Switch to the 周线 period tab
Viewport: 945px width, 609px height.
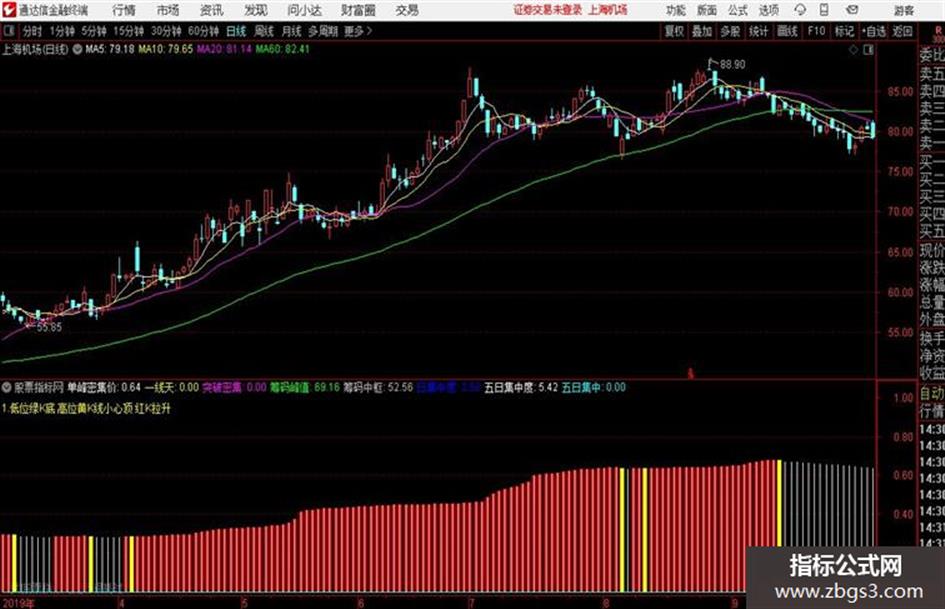[x=264, y=31]
